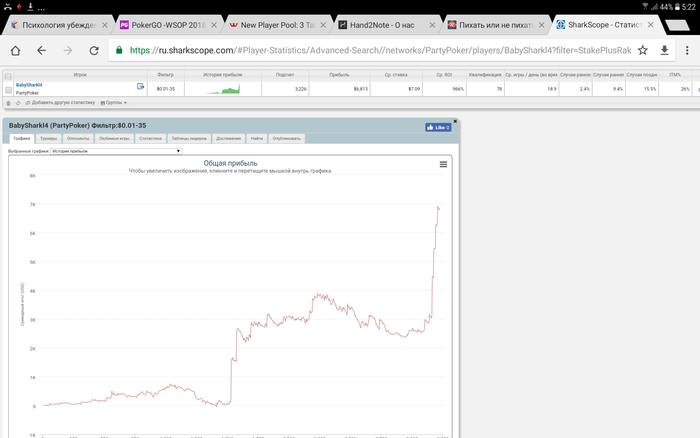The image size is (700, 438).
Task: Toggle the select-all checkbox in table header
Action: (x=8, y=76)
